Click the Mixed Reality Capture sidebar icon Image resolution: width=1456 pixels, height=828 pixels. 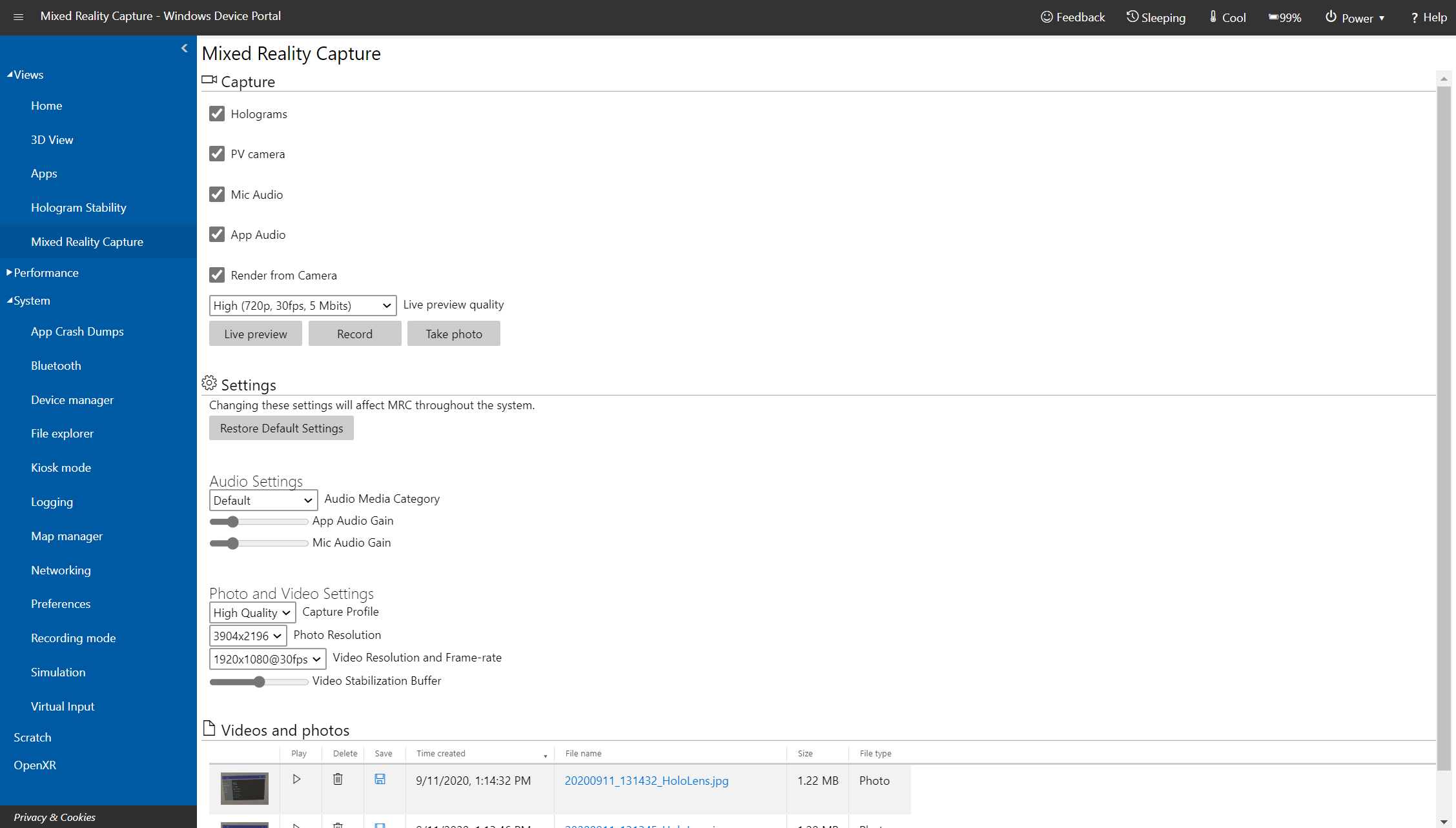tap(87, 241)
